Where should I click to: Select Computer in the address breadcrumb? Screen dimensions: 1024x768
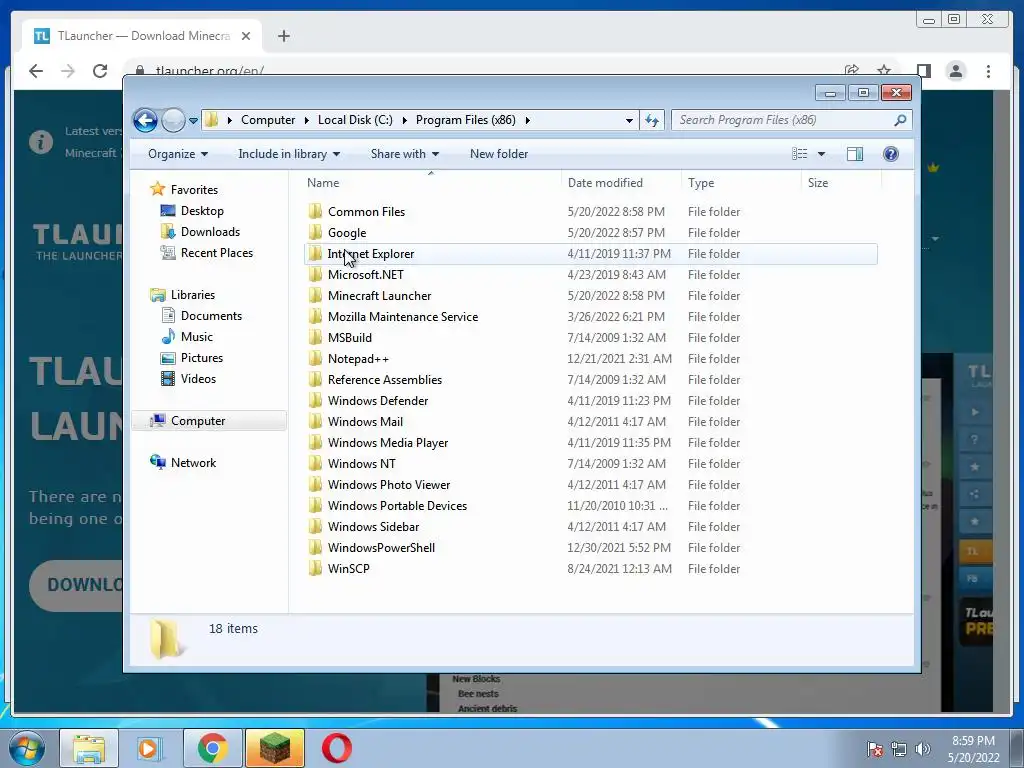[x=268, y=120]
